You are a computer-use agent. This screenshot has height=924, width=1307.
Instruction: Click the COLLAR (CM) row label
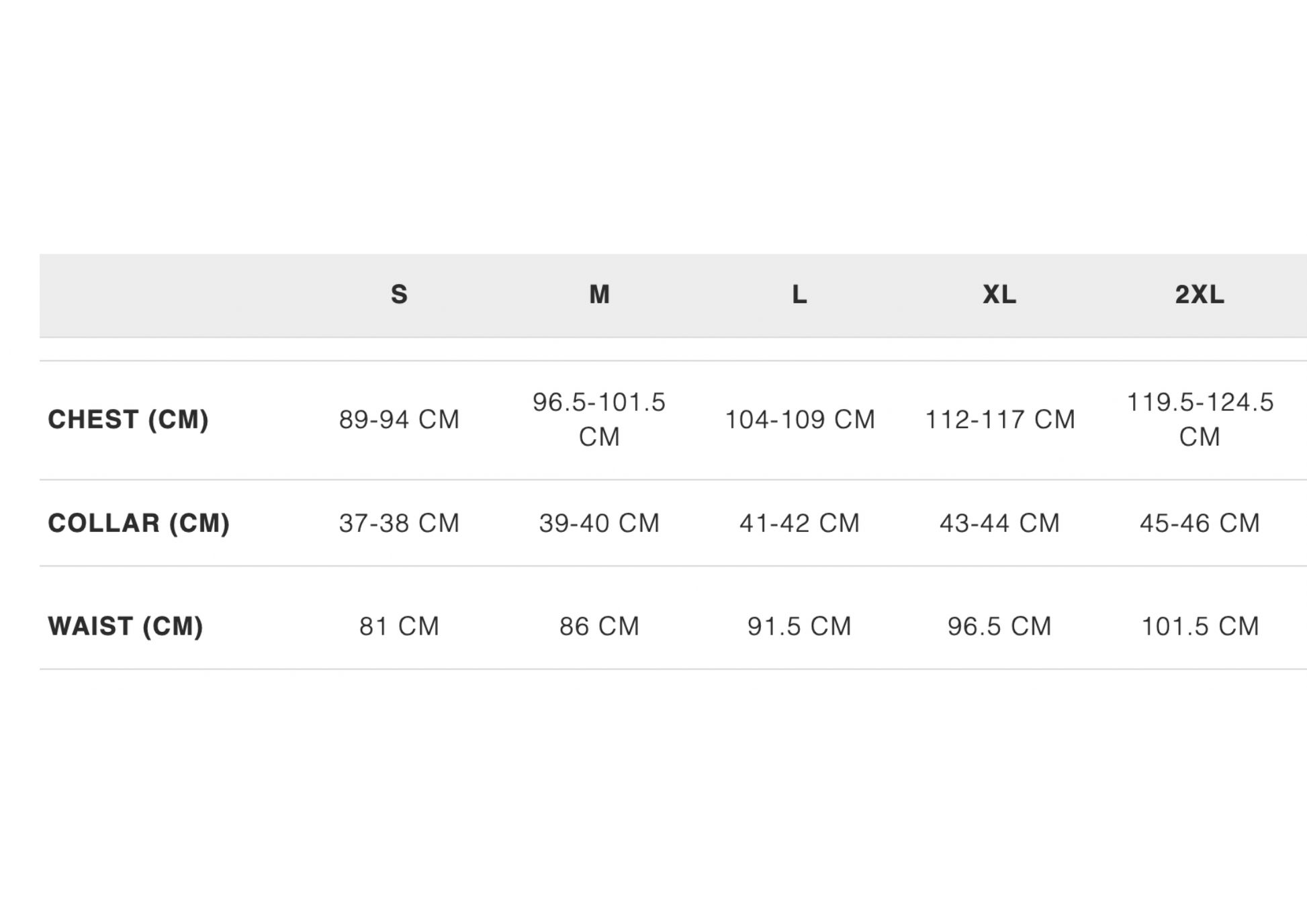[139, 523]
